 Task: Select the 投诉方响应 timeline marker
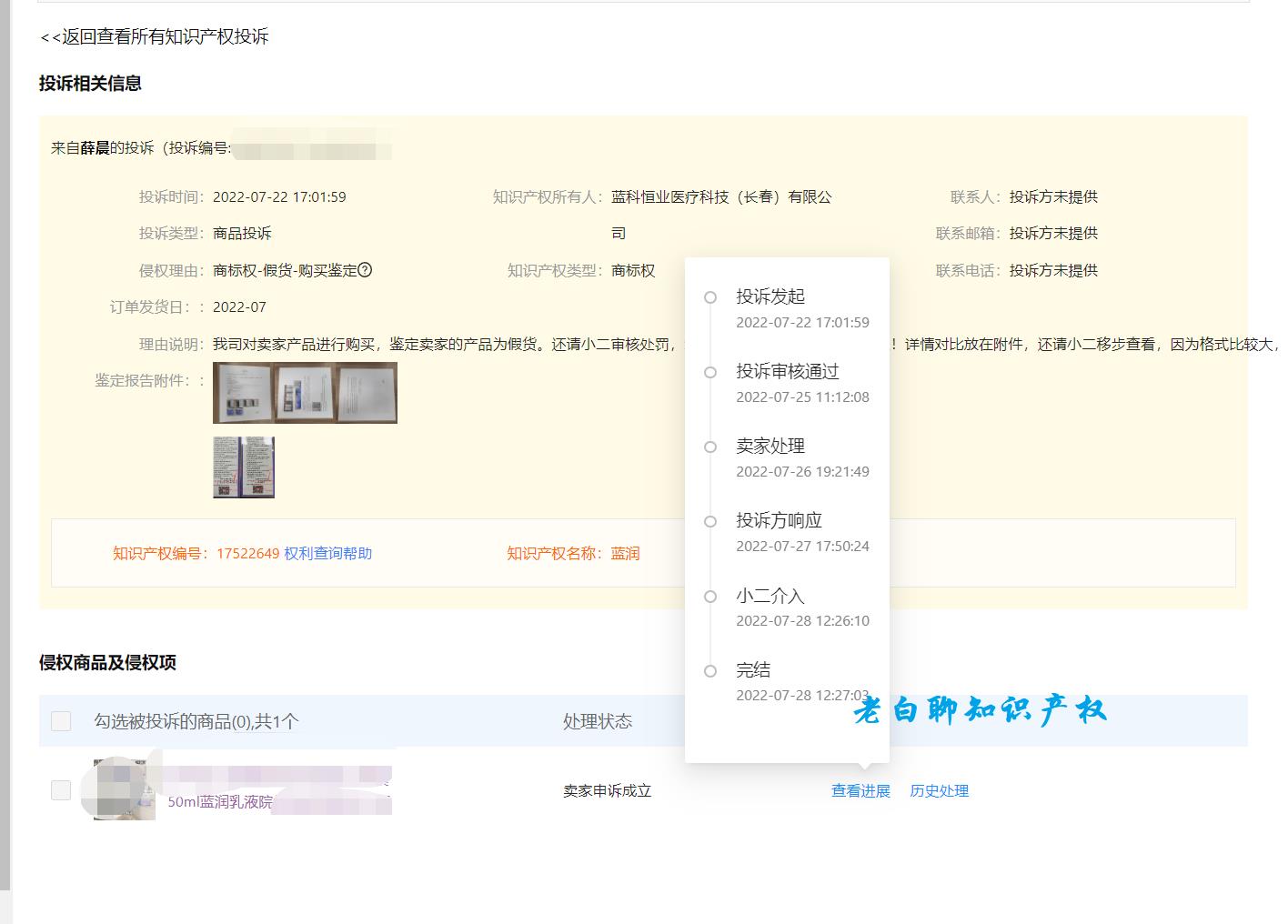tap(710, 521)
